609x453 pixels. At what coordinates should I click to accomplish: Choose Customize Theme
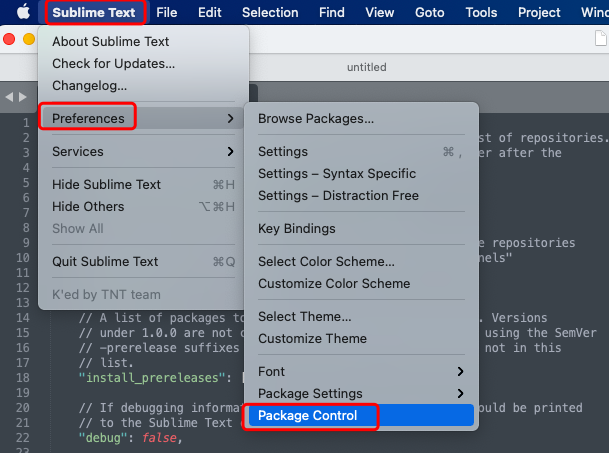(x=361, y=338)
